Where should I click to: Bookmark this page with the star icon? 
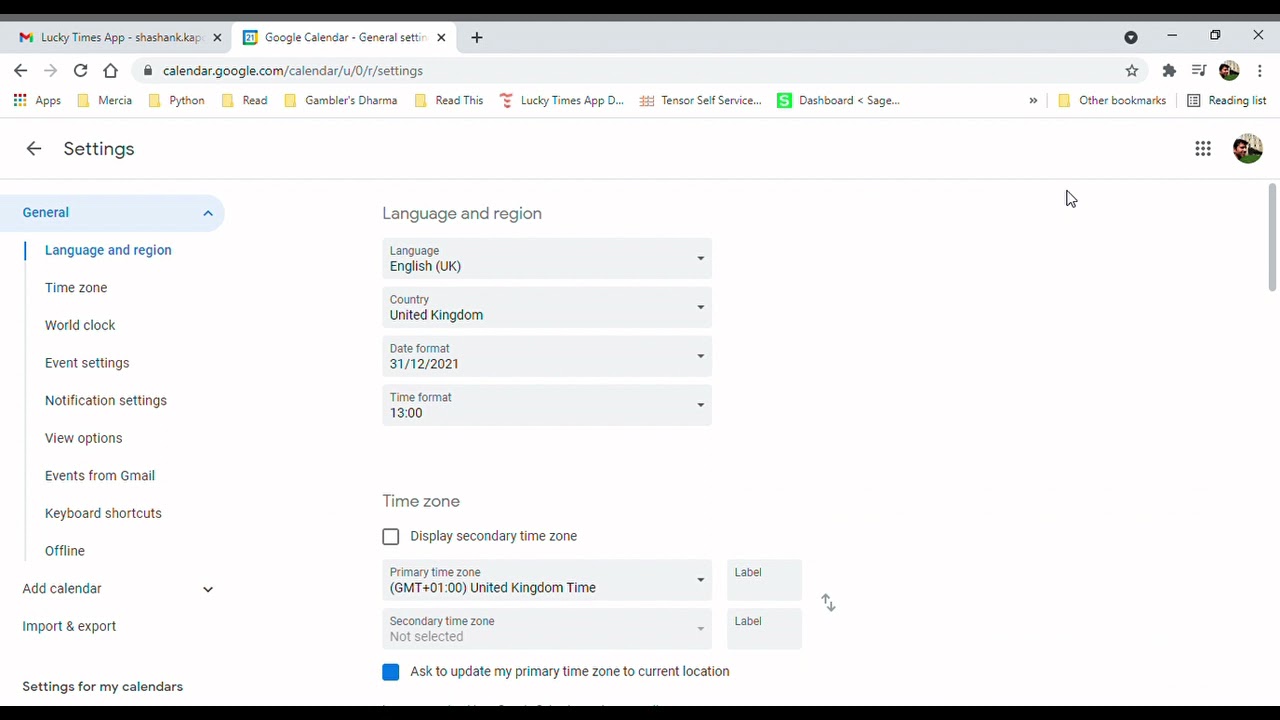pyautogui.click(x=1132, y=71)
